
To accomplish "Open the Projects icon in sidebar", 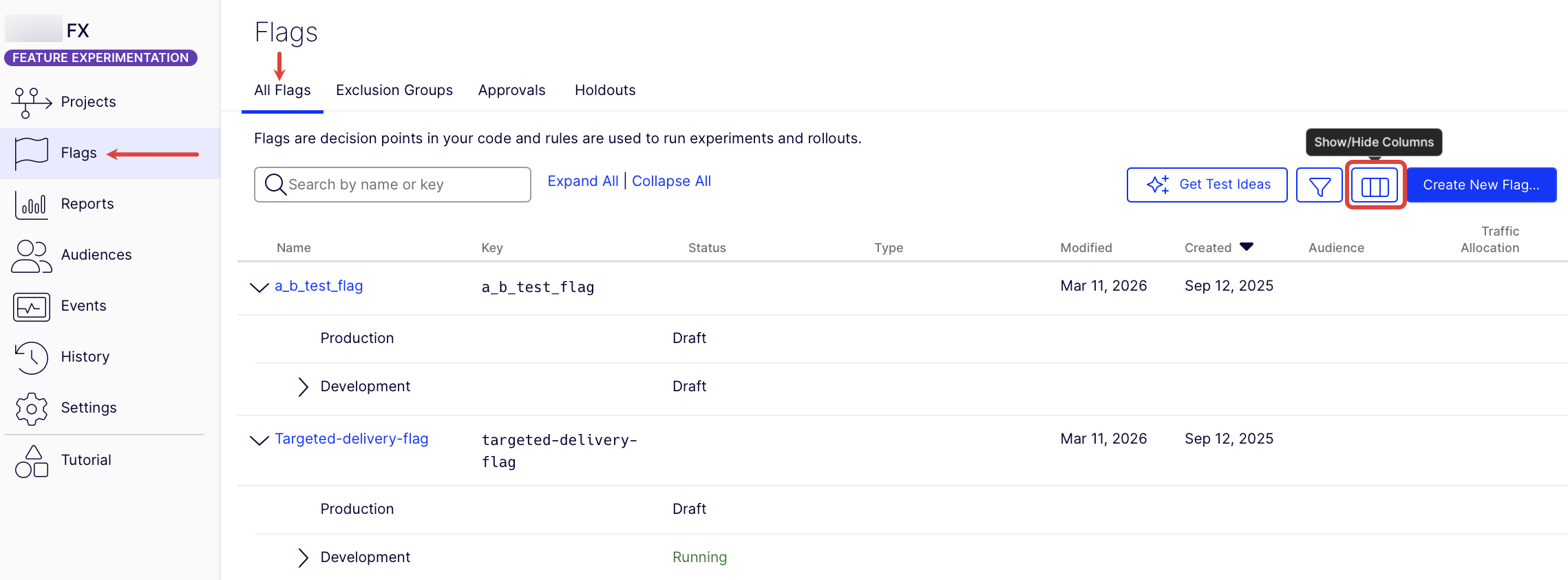I will 31,103.
